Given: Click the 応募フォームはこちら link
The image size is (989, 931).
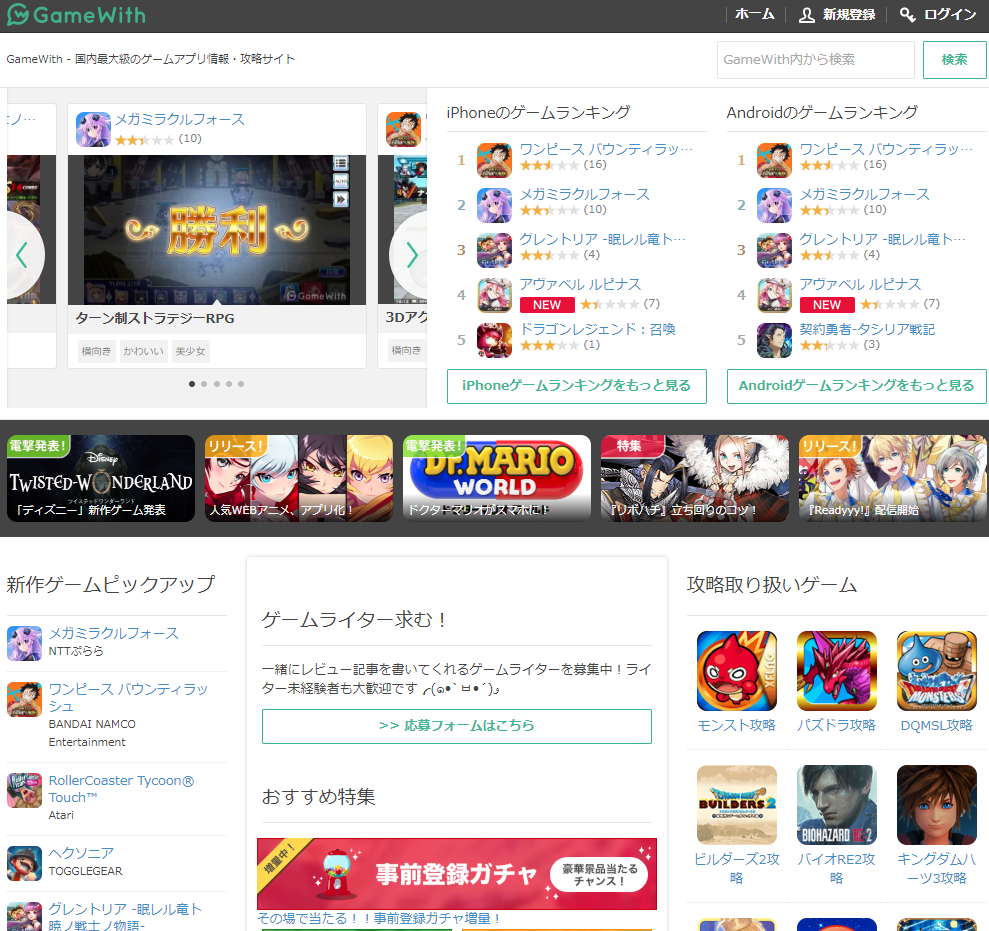Looking at the screenshot, I should 456,726.
